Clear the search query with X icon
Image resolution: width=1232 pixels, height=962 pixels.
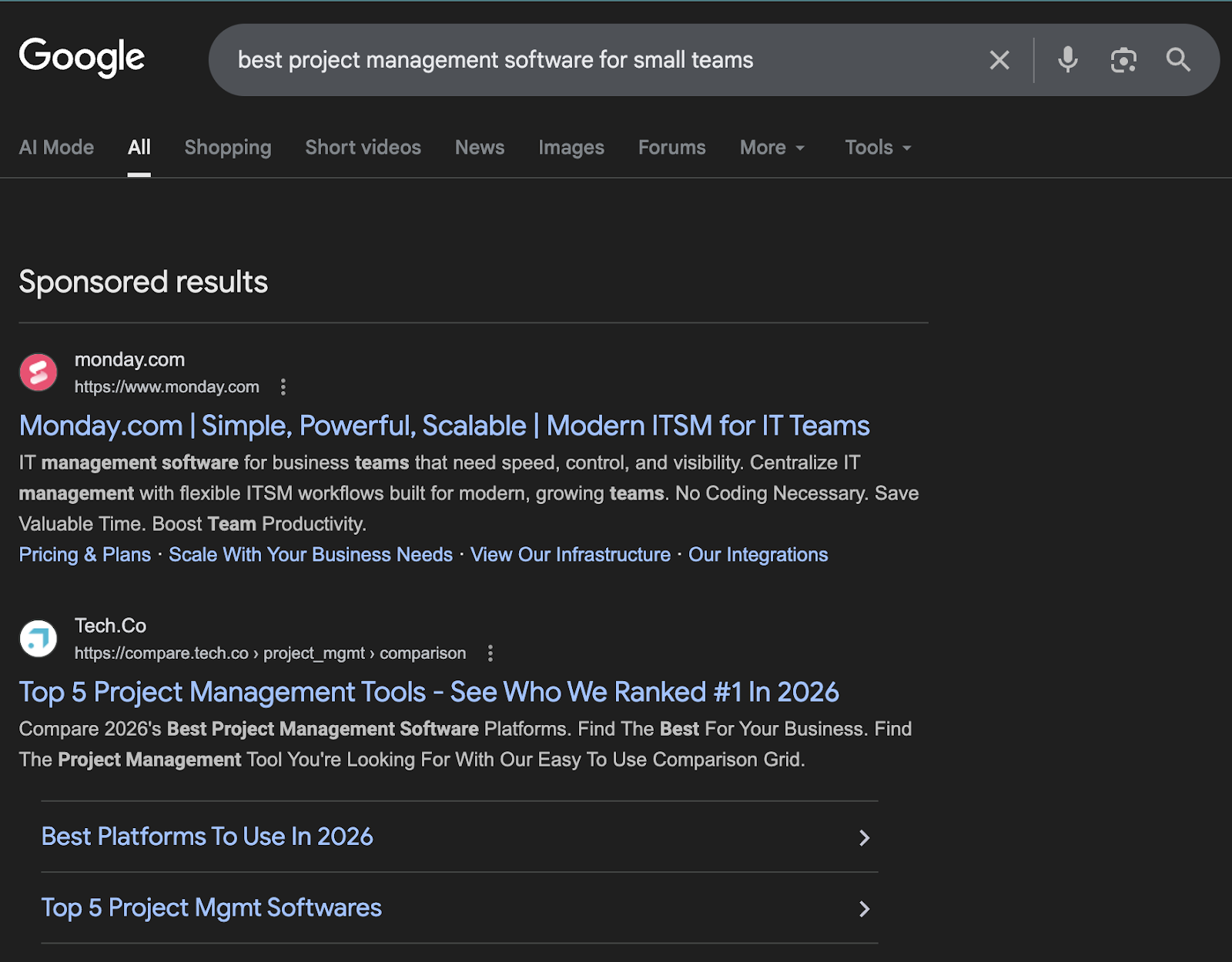coord(999,60)
